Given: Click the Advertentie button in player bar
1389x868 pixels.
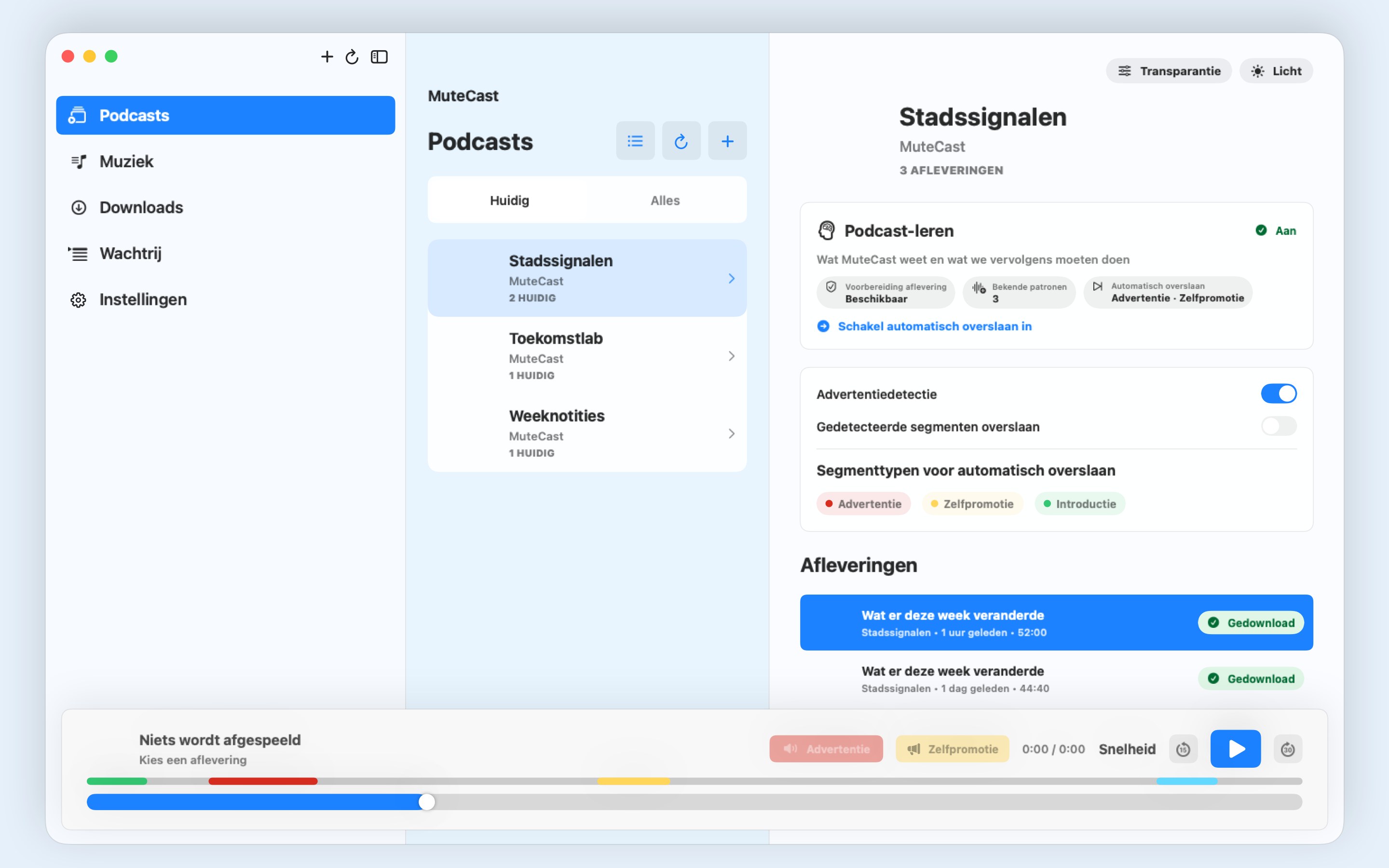Looking at the screenshot, I should 826,748.
